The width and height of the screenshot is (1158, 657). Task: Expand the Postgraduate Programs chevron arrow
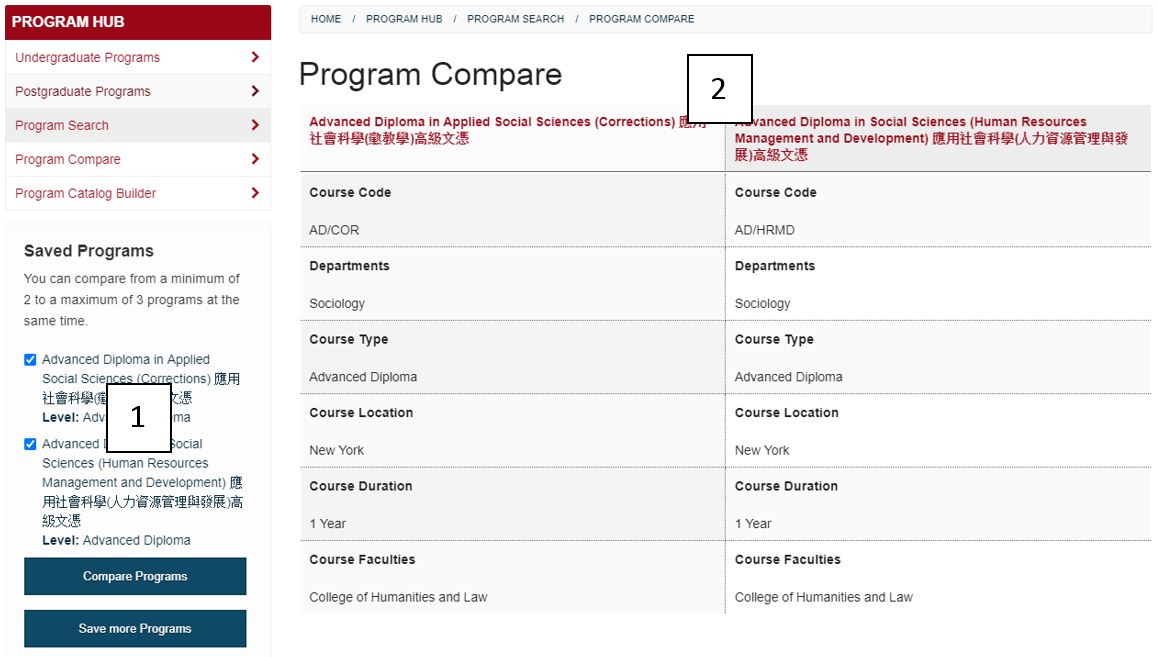(x=258, y=91)
